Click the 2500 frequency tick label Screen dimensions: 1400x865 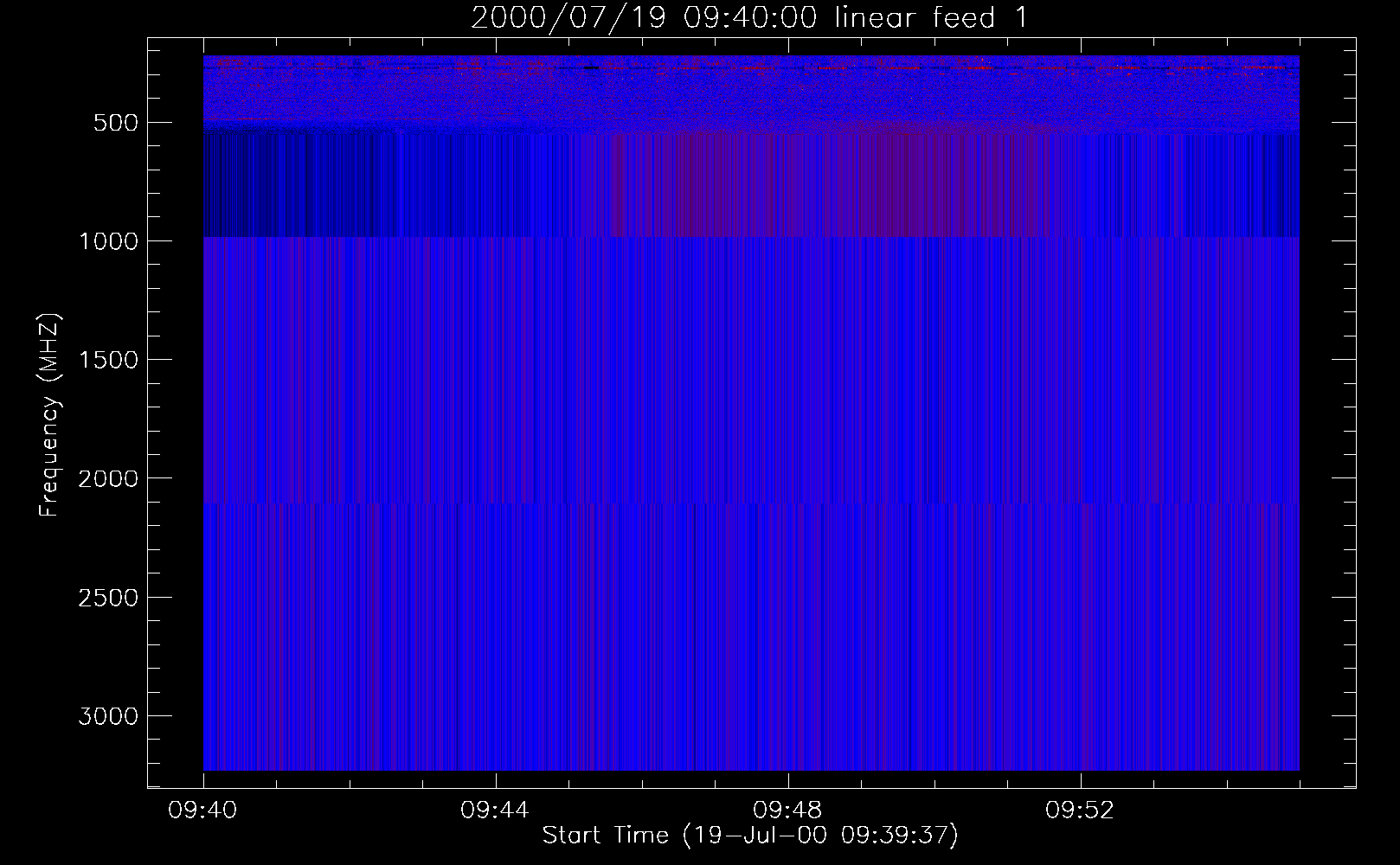[108, 598]
